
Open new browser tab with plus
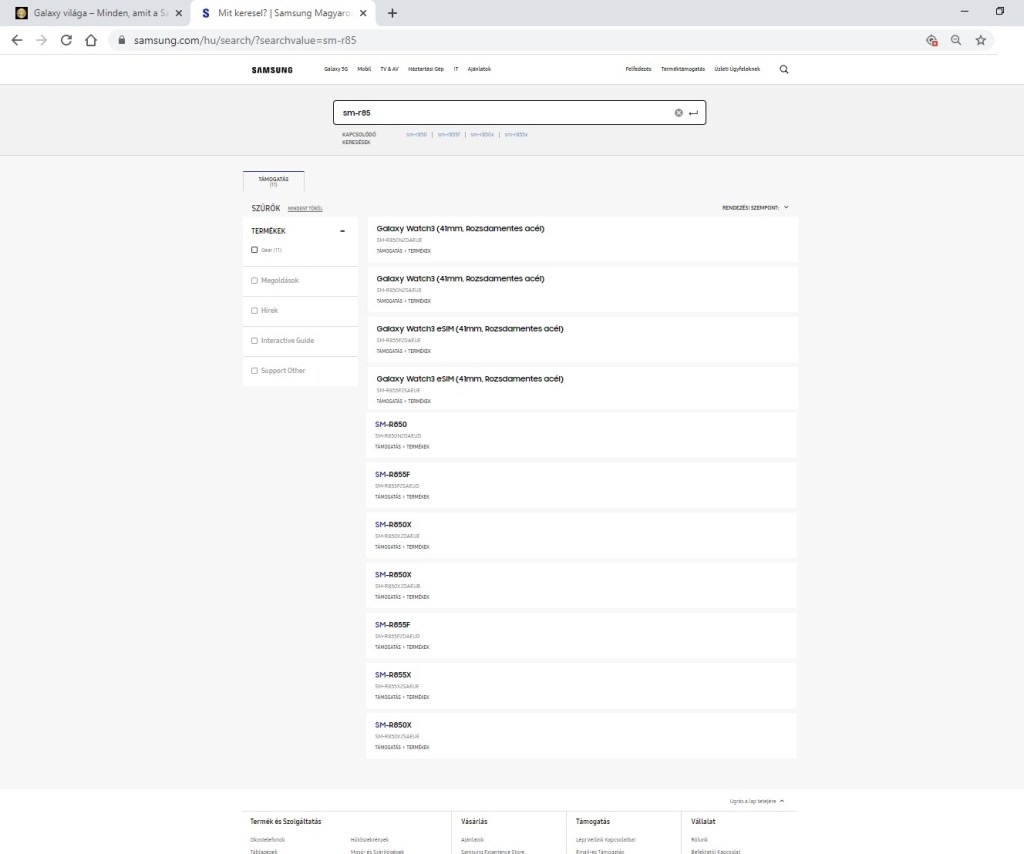[x=392, y=13]
